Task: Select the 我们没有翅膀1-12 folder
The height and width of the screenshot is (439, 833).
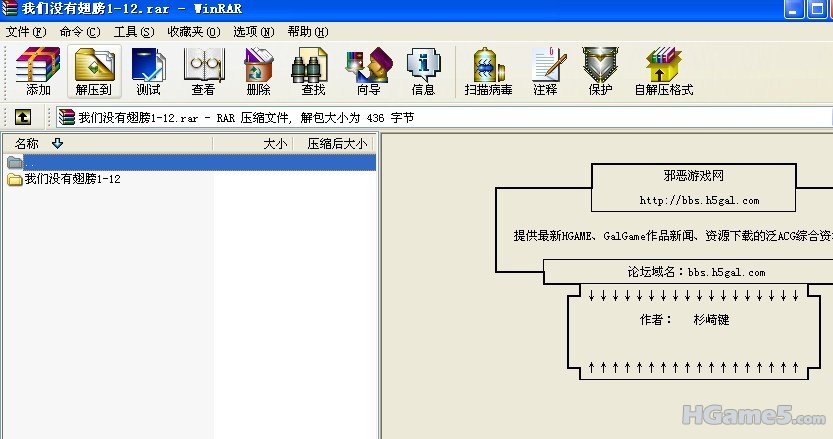Action: (72, 179)
